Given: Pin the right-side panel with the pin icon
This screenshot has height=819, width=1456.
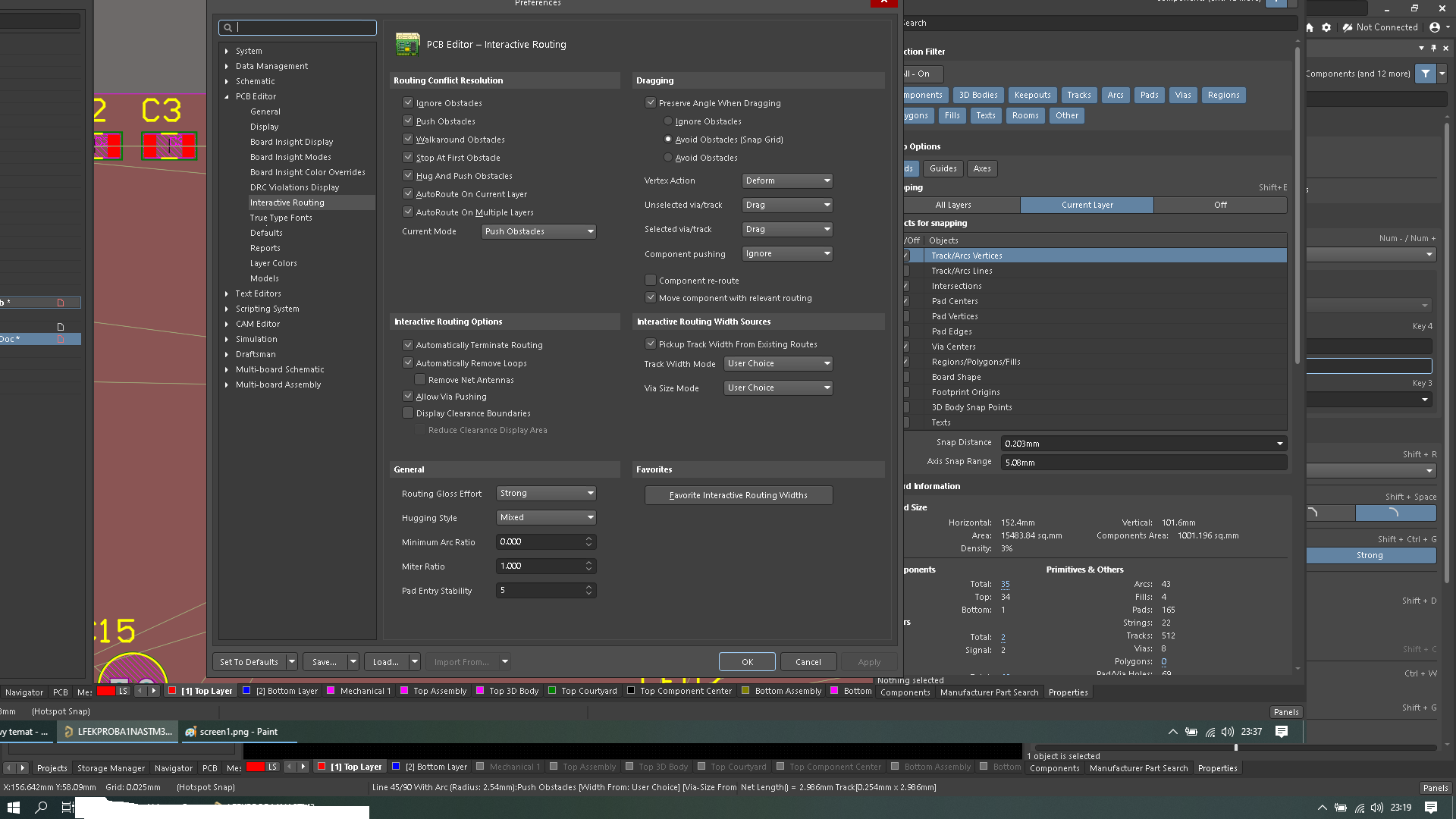Looking at the screenshot, I should tap(1433, 48).
